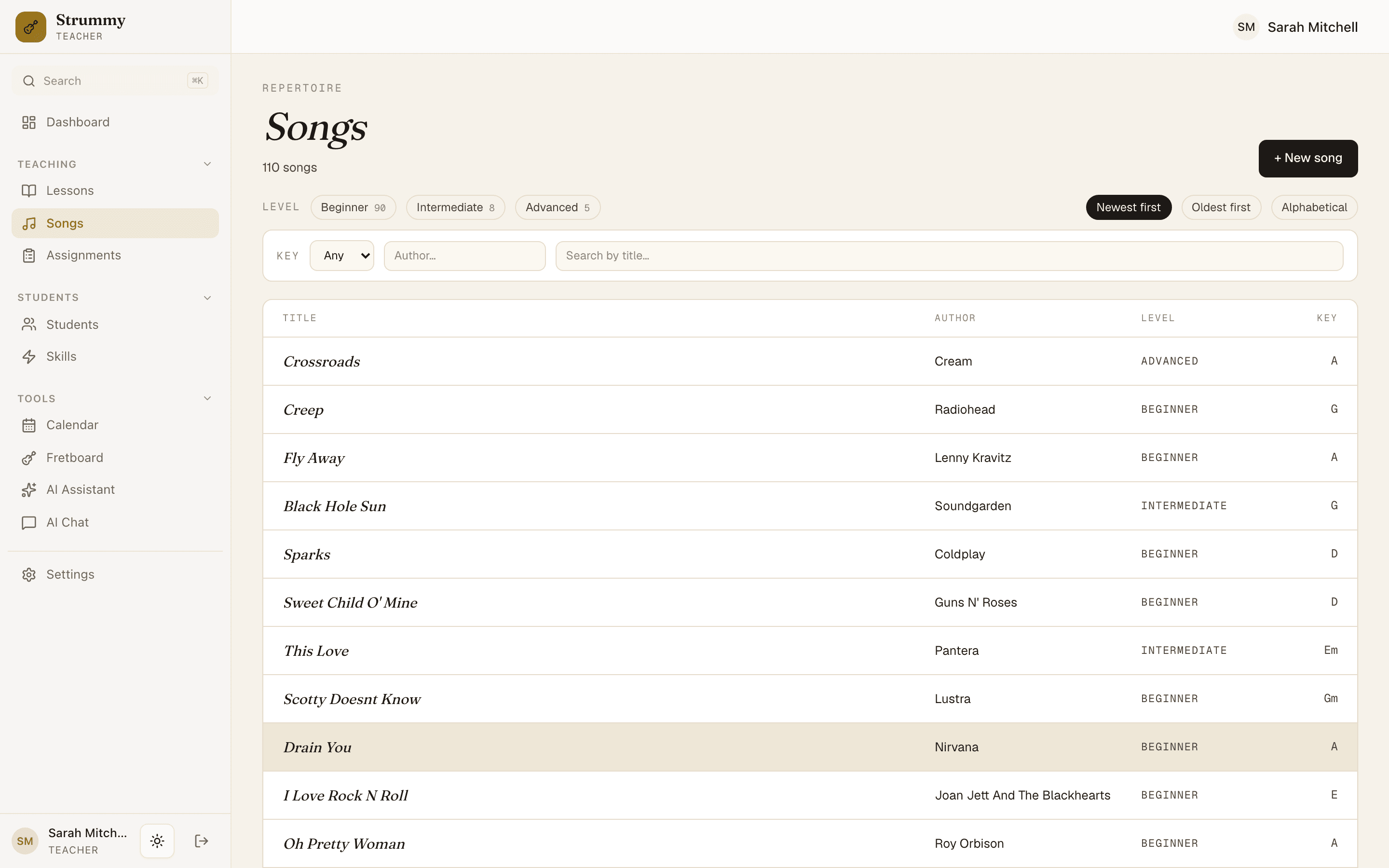
Task: Filter by Intermediate level chip
Action: (x=455, y=207)
